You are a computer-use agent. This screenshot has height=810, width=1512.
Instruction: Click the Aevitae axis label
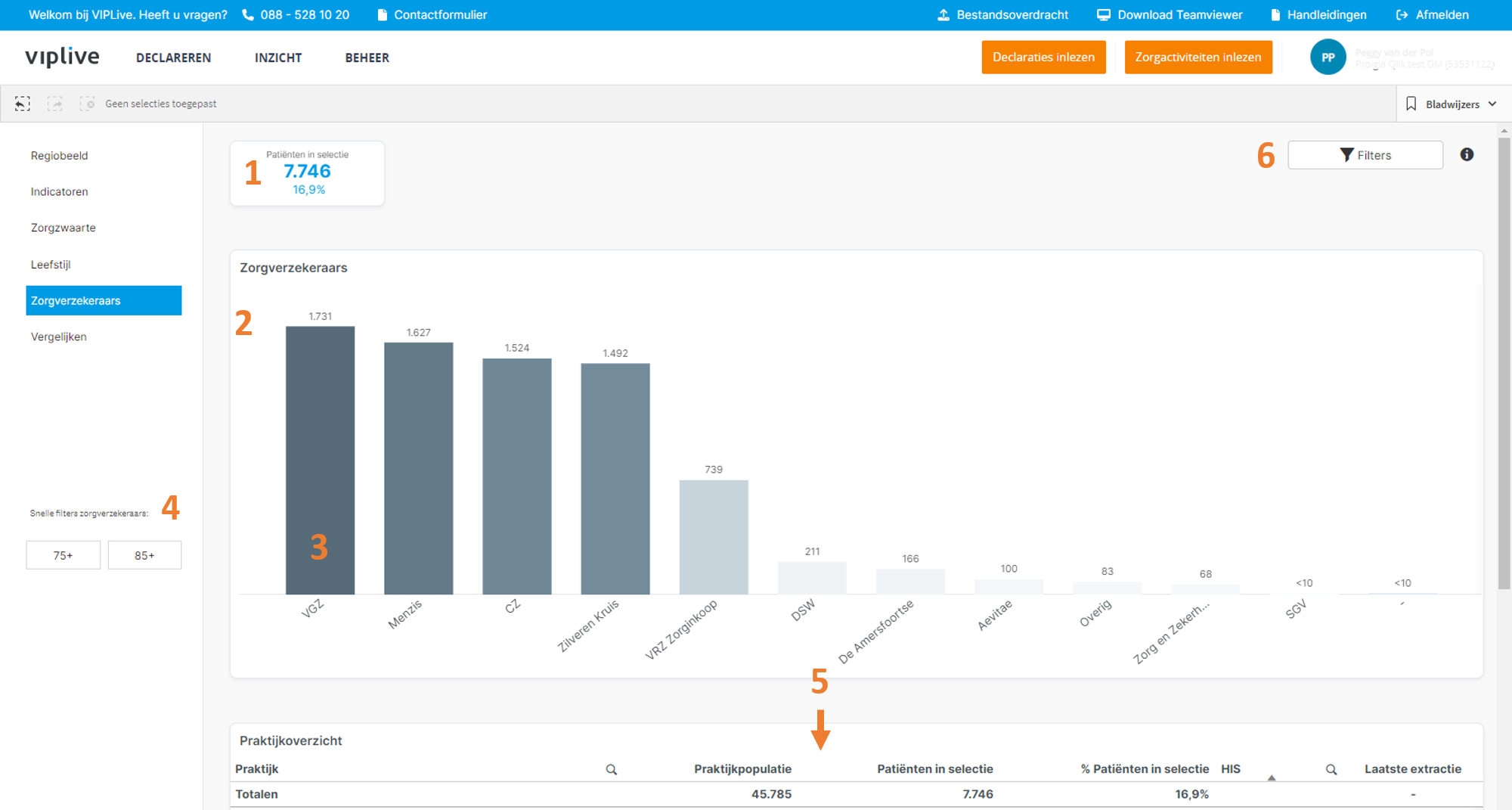pos(994,616)
